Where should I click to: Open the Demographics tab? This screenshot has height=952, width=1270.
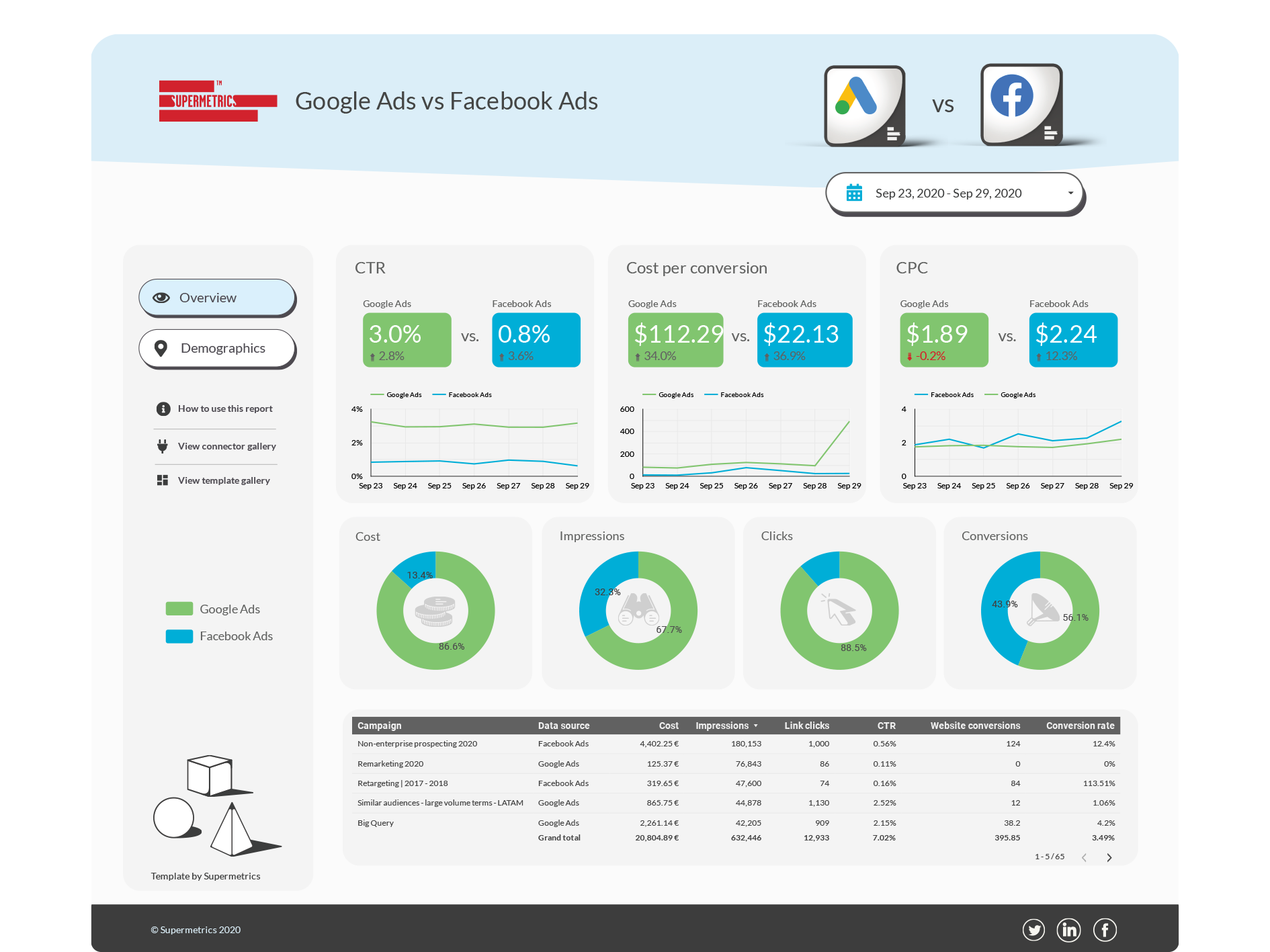pos(217,348)
